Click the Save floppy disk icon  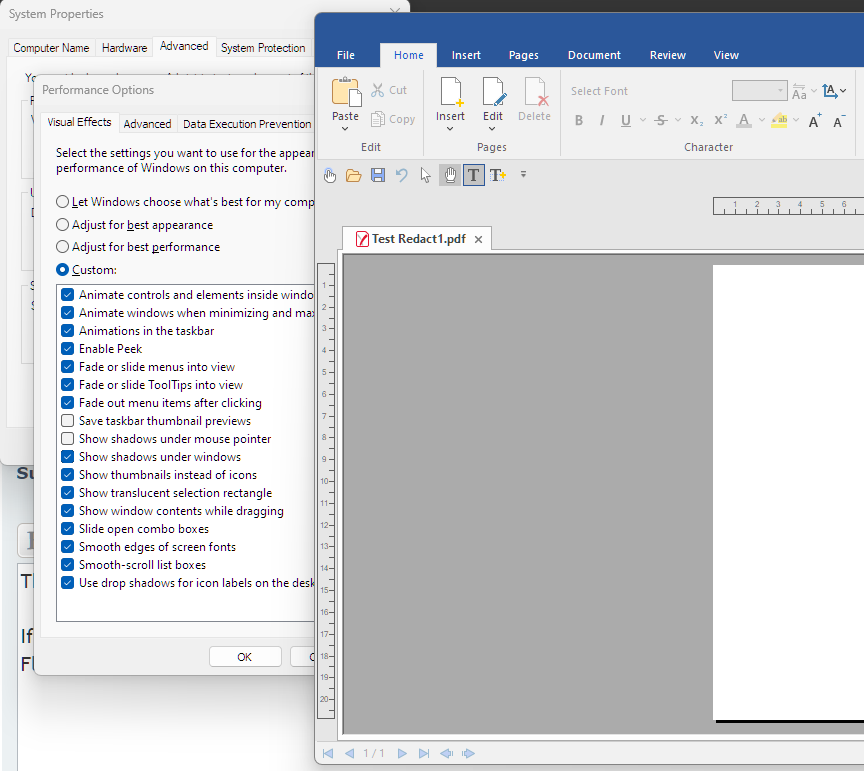(x=378, y=175)
